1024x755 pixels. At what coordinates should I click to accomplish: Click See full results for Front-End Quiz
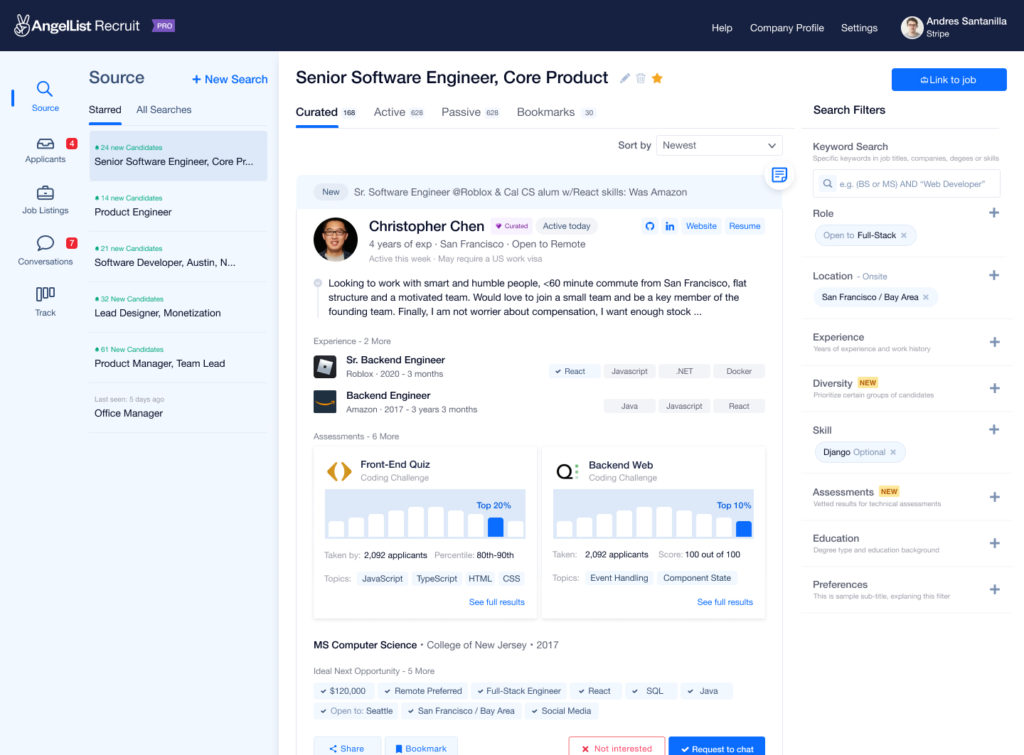click(497, 602)
